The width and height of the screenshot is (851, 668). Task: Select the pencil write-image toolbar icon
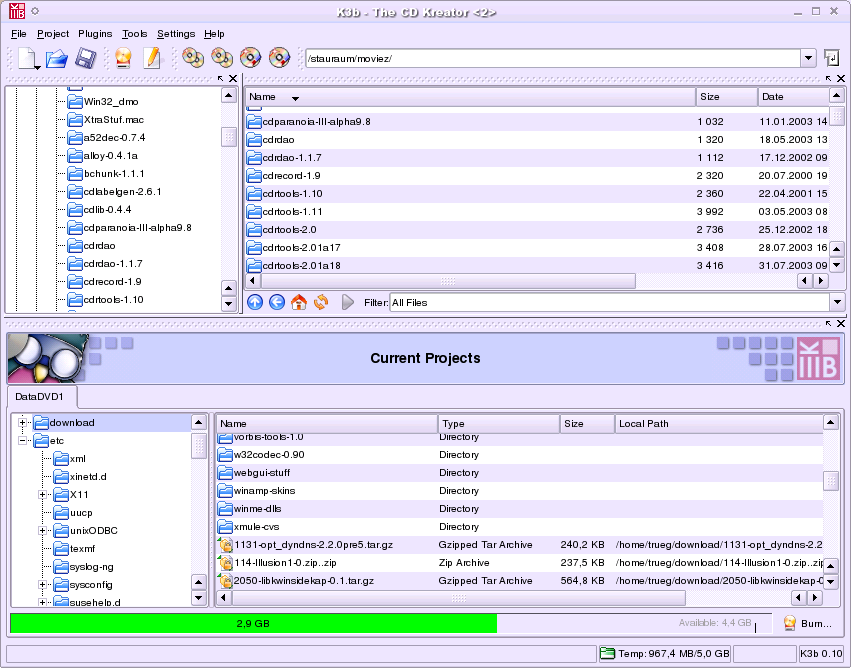(151, 58)
